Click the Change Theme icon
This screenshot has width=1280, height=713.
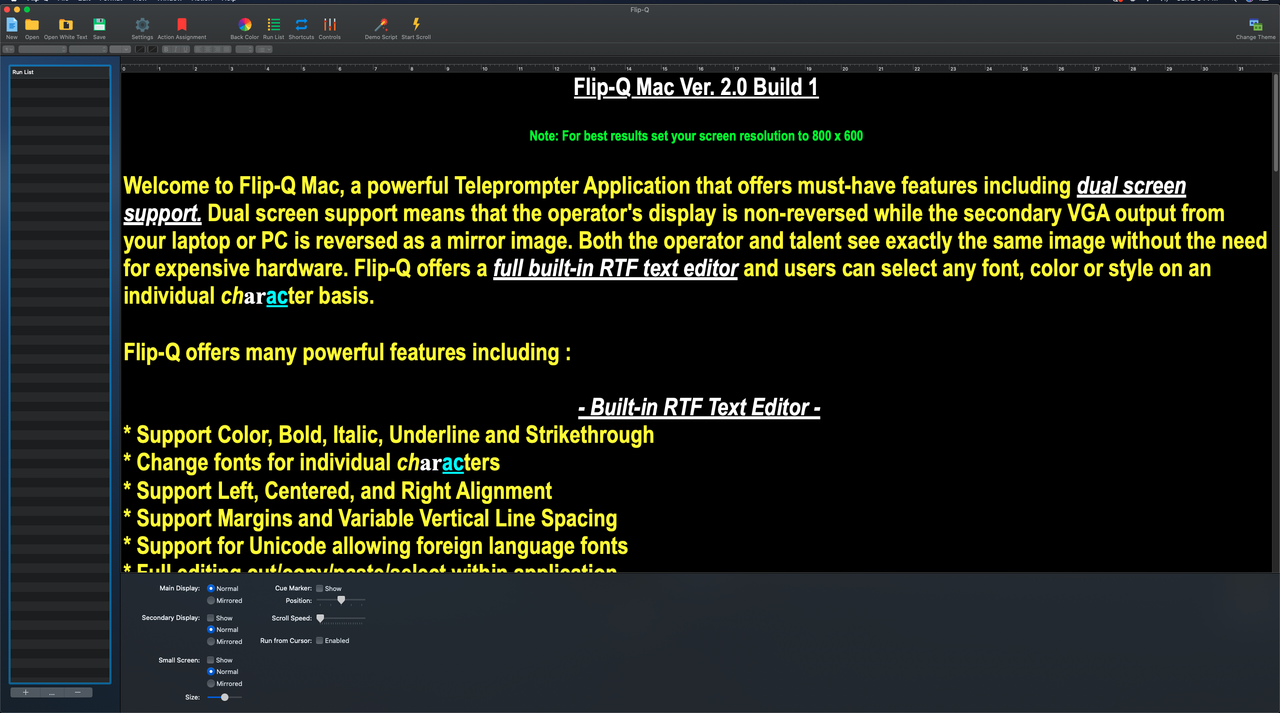click(1255, 25)
